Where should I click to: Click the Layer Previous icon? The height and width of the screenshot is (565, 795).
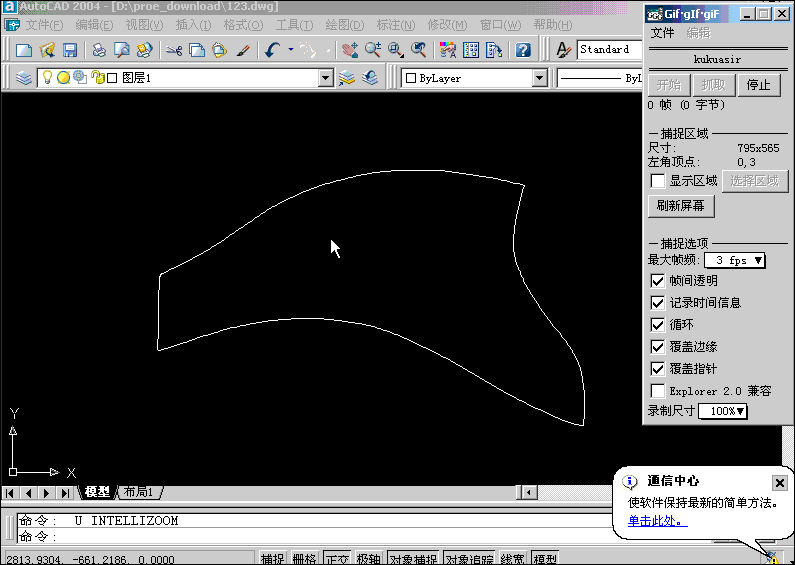[371, 78]
